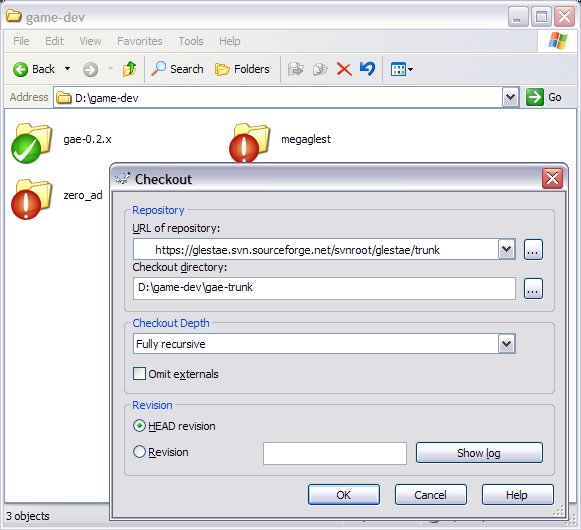Image resolution: width=581 pixels, height=530 pixels.
Task: Confirm checkout with the OK button
Action: (x=343, y=495)
